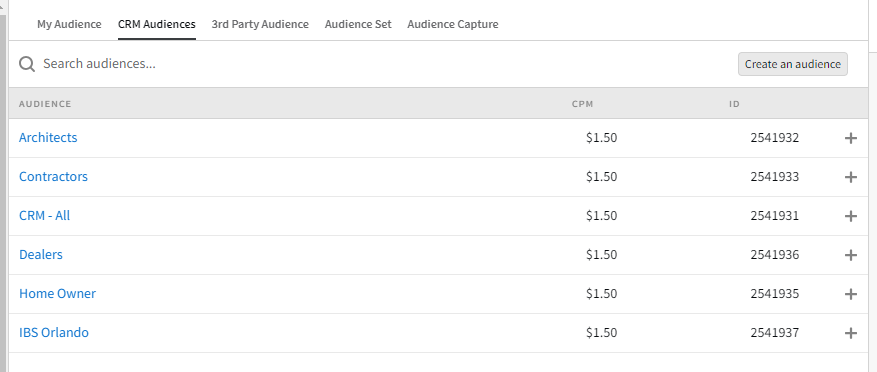Add IBS Orlando audience via plus icon
The width and height of the screenshot is (877, 372).
pos(850,333)
